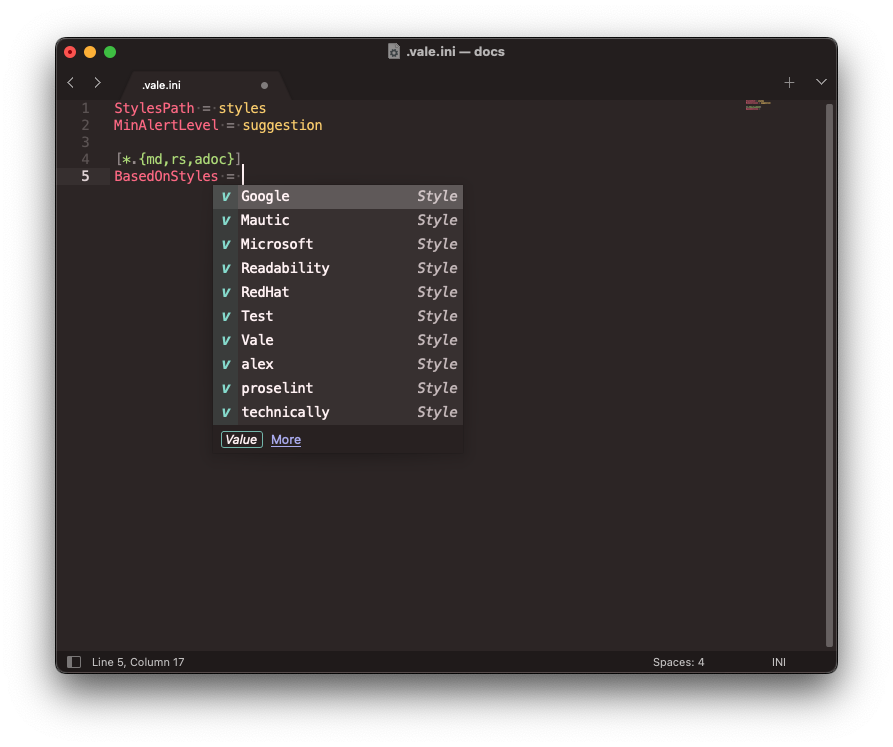This screenshot has height=747, width=893.
Task: Select Microsoft from the completion list
Action: (x=277, y=244)
